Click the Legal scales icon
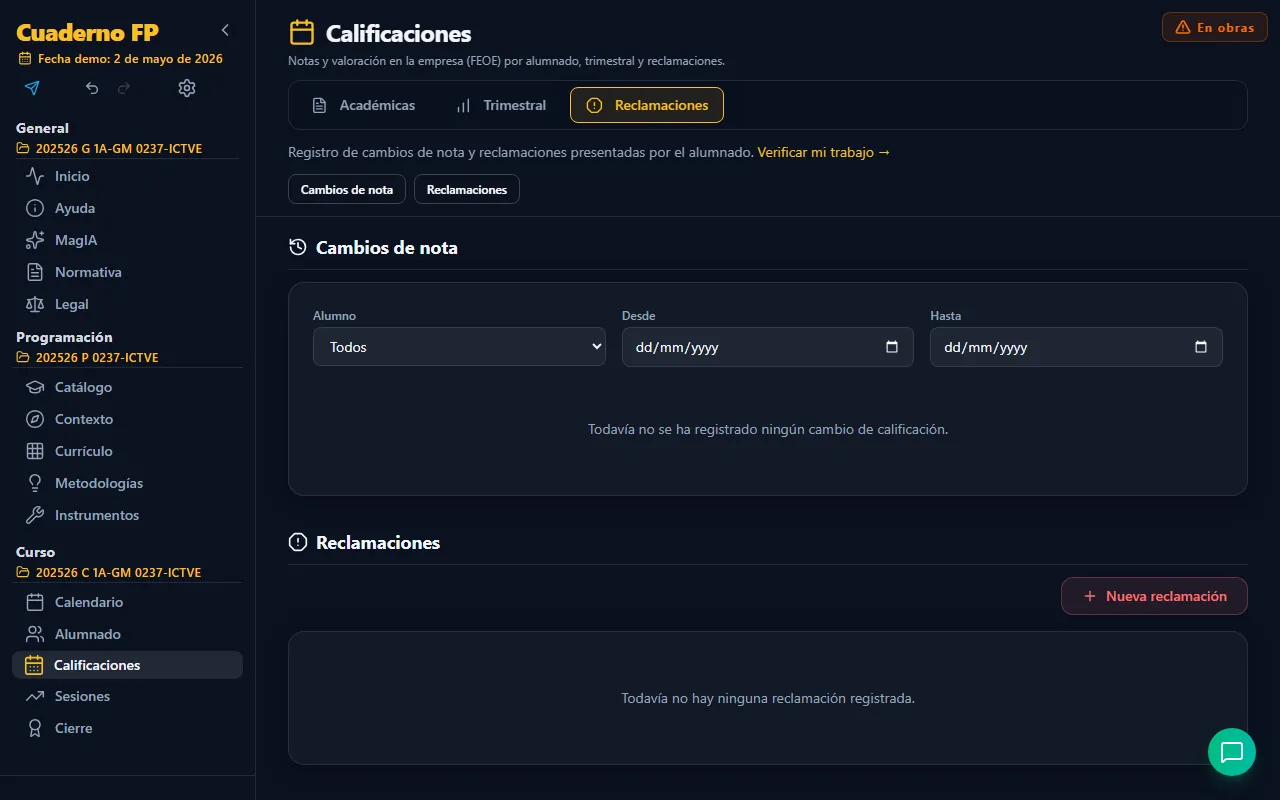The width and height of the screenshot is (1280, 800). point(35,304)
